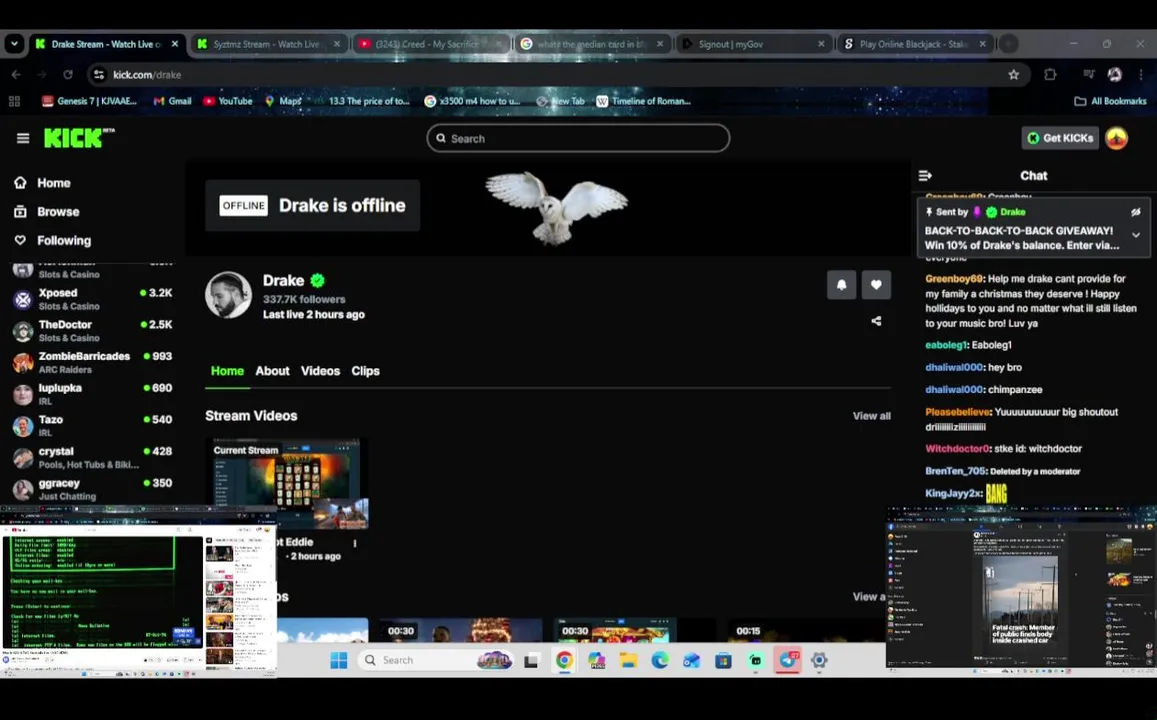Click View all stream videos
This screenshot has width=1157, height=720.
[x=871, y=416]
